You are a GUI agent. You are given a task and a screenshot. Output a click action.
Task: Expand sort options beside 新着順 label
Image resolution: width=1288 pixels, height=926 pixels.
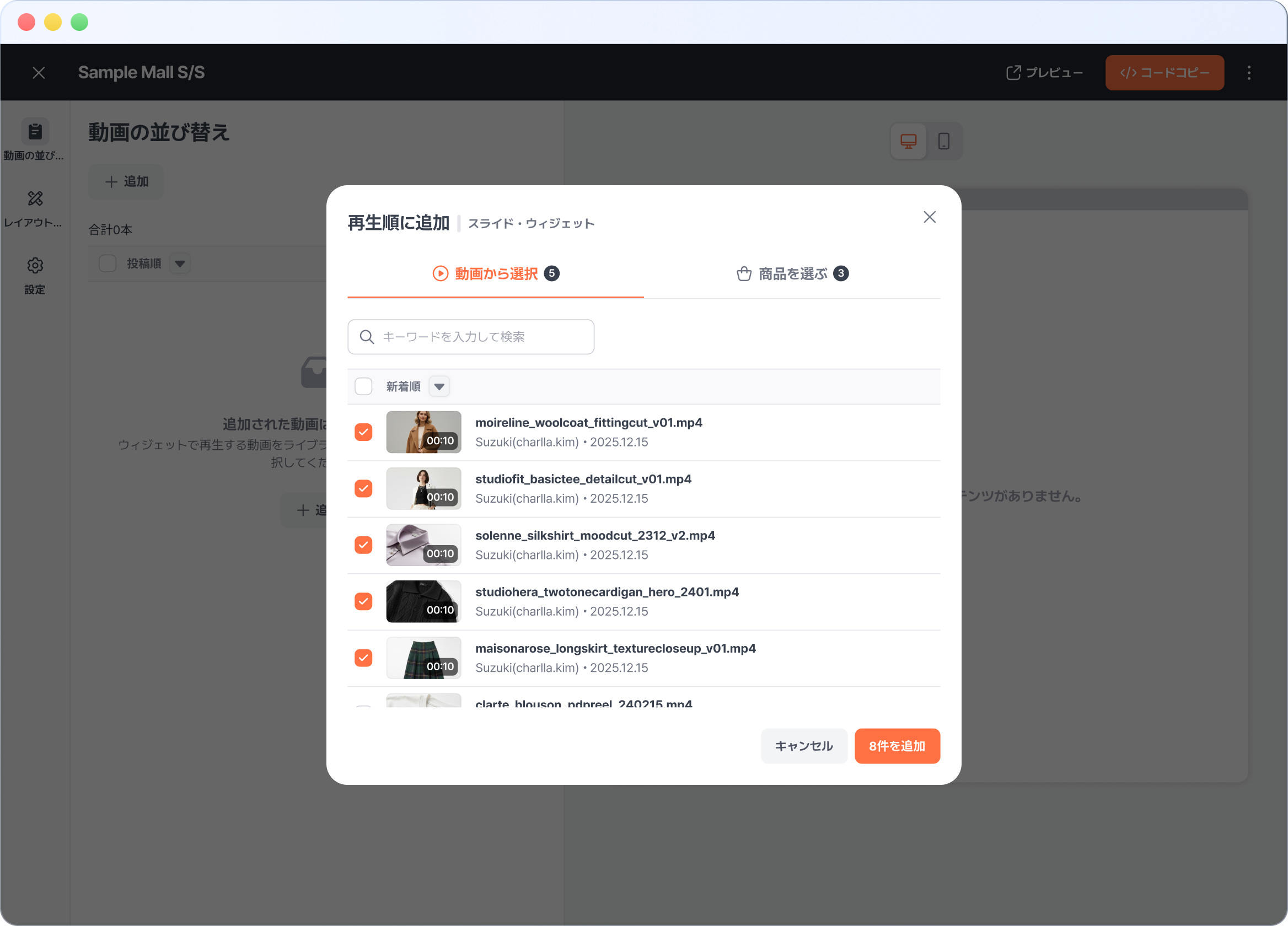pyautogui.click(x=439, y=386)
